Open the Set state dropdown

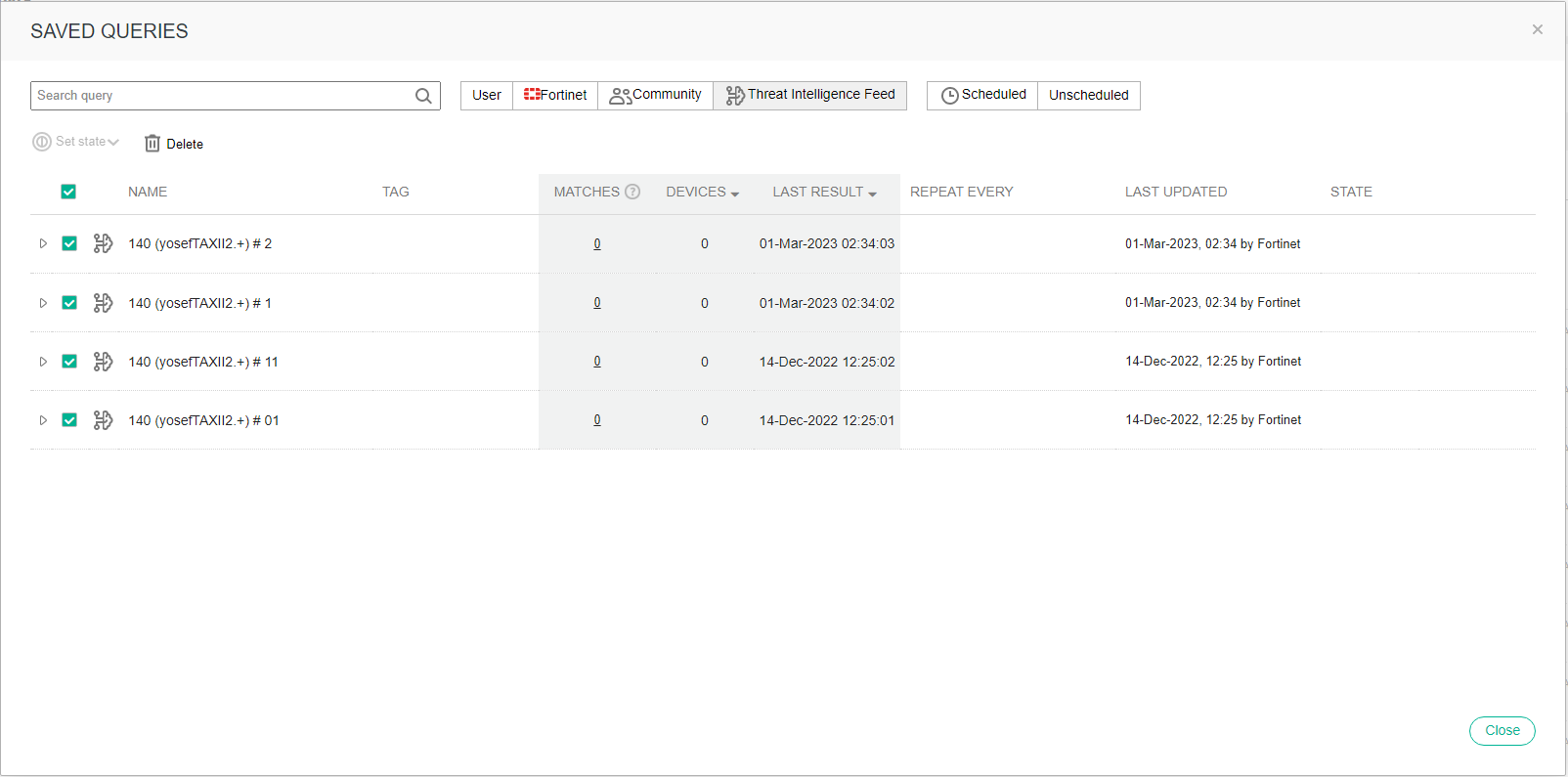point(76,142)
